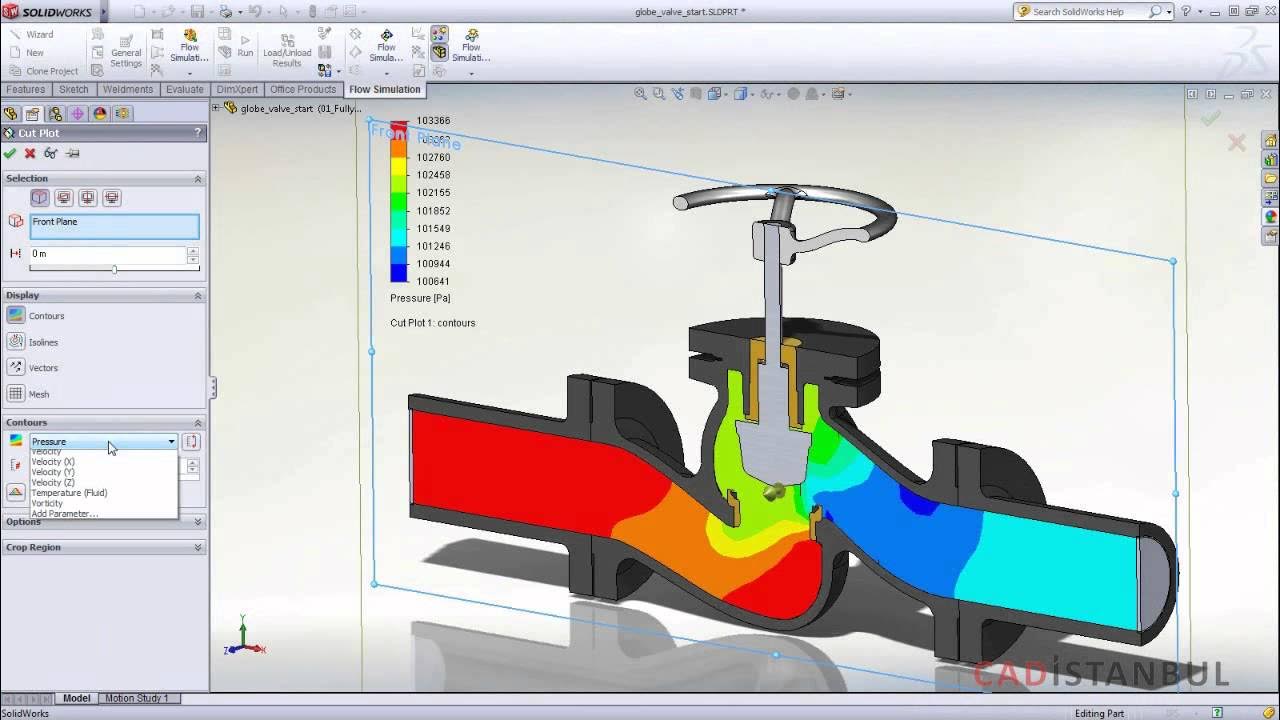The image size is (1280, 720).
Task: Expand the Crop Region section
Action: 197,547
